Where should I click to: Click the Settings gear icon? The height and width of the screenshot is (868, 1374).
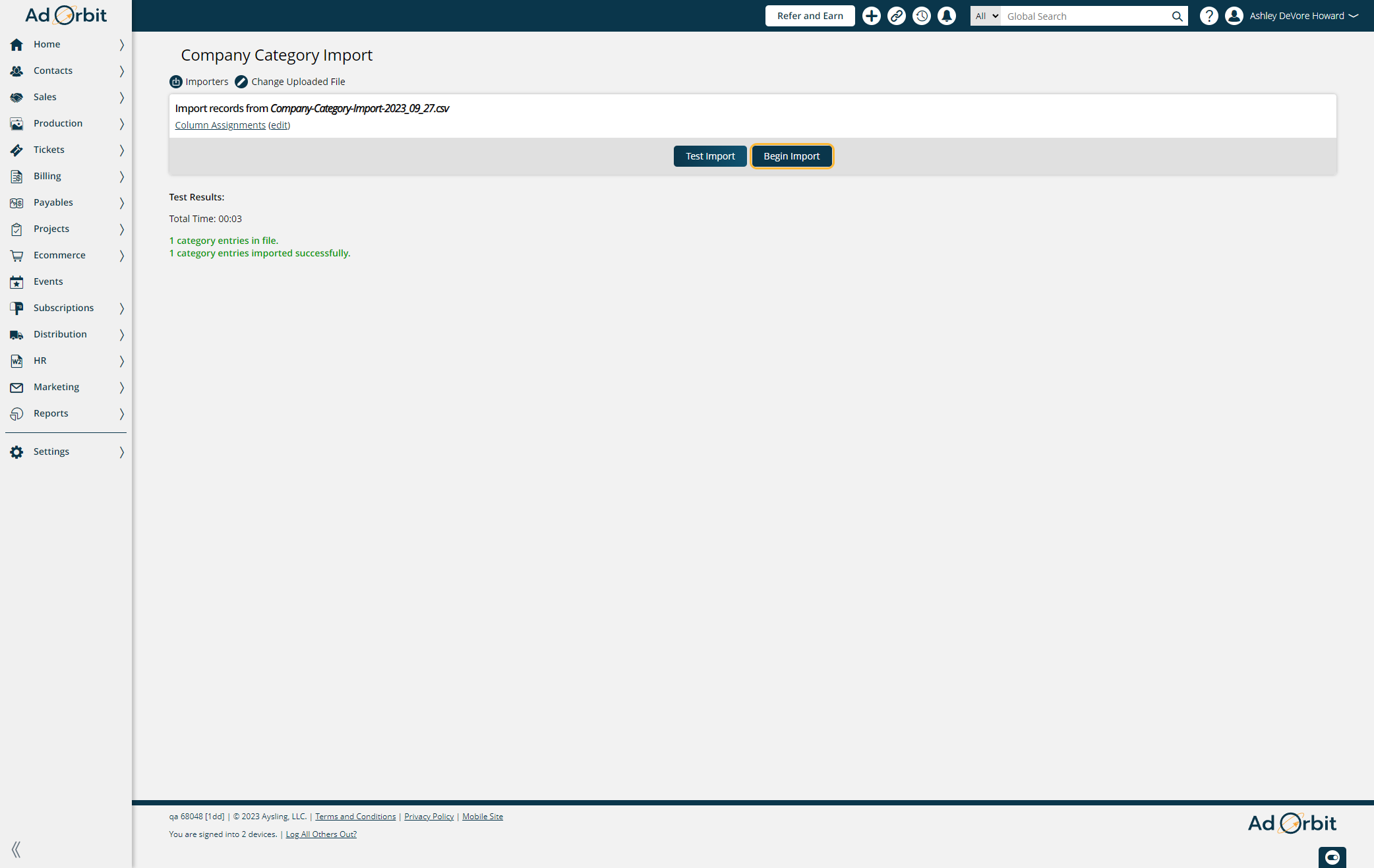[16, 452]
